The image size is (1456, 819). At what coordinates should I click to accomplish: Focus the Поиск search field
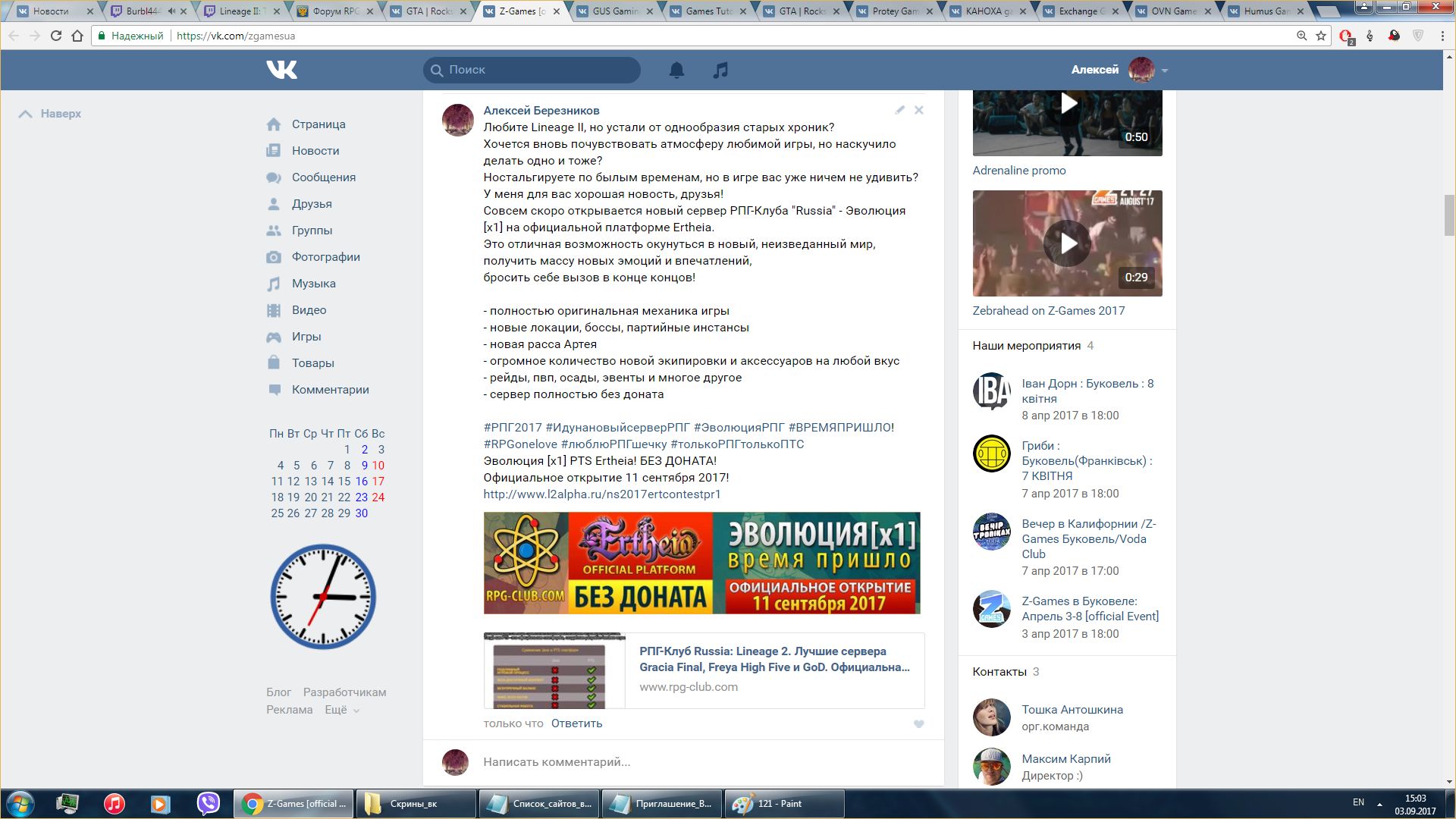click(532, 70)
